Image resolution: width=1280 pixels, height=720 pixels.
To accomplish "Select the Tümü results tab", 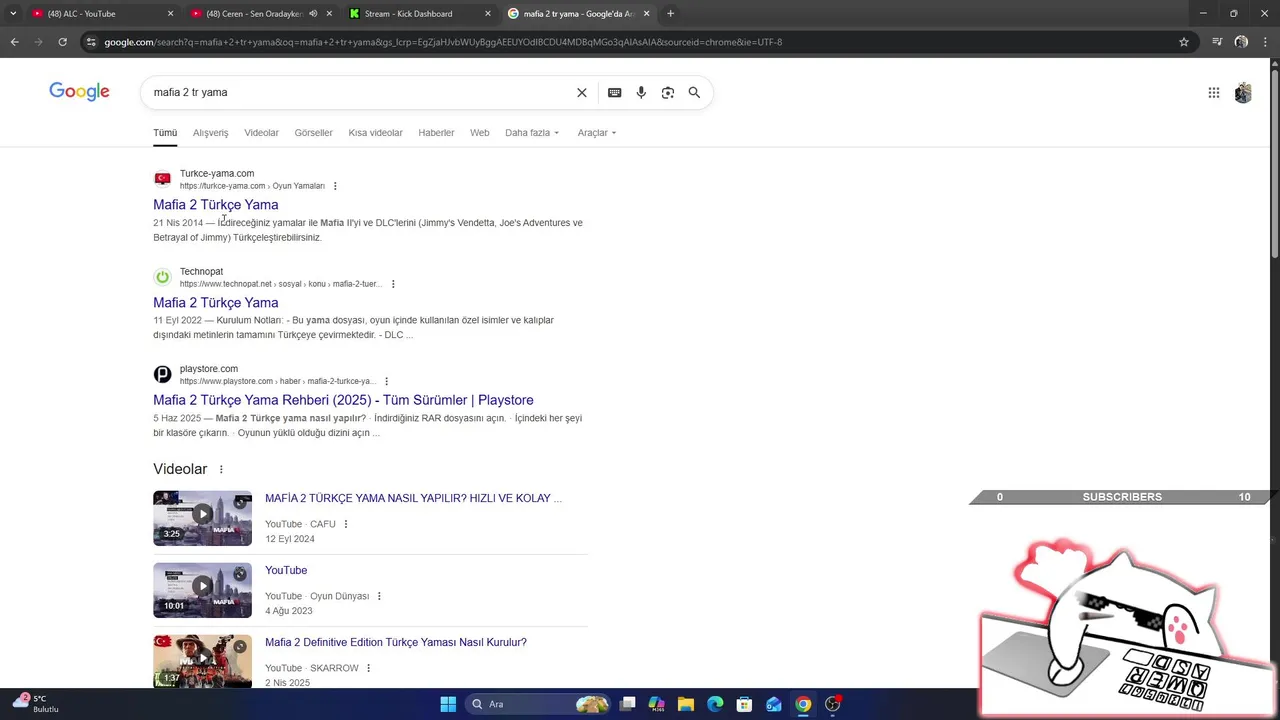I will 165,133.
